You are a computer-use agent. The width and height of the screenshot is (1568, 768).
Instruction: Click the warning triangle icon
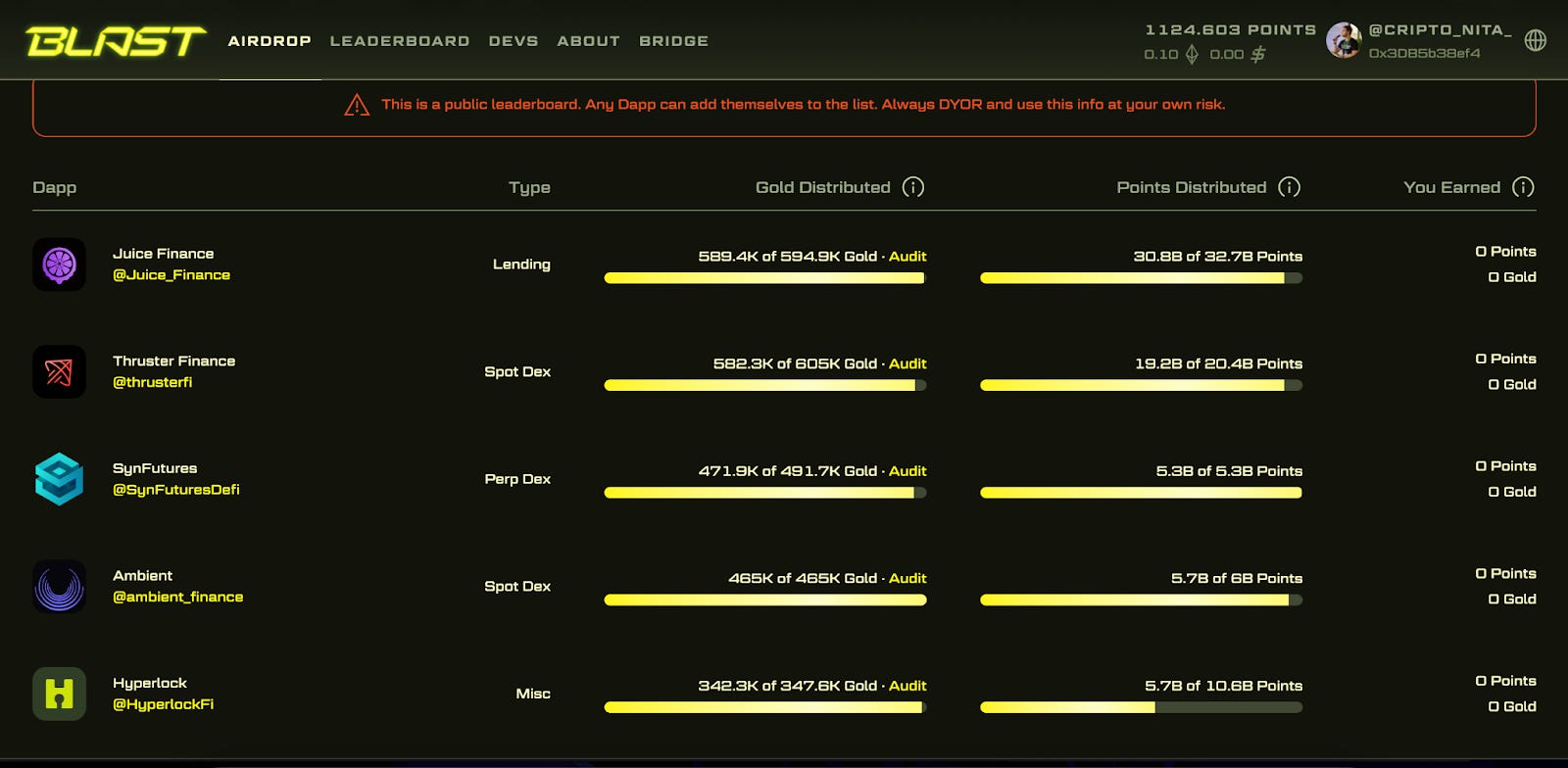(x=357, y=105)
